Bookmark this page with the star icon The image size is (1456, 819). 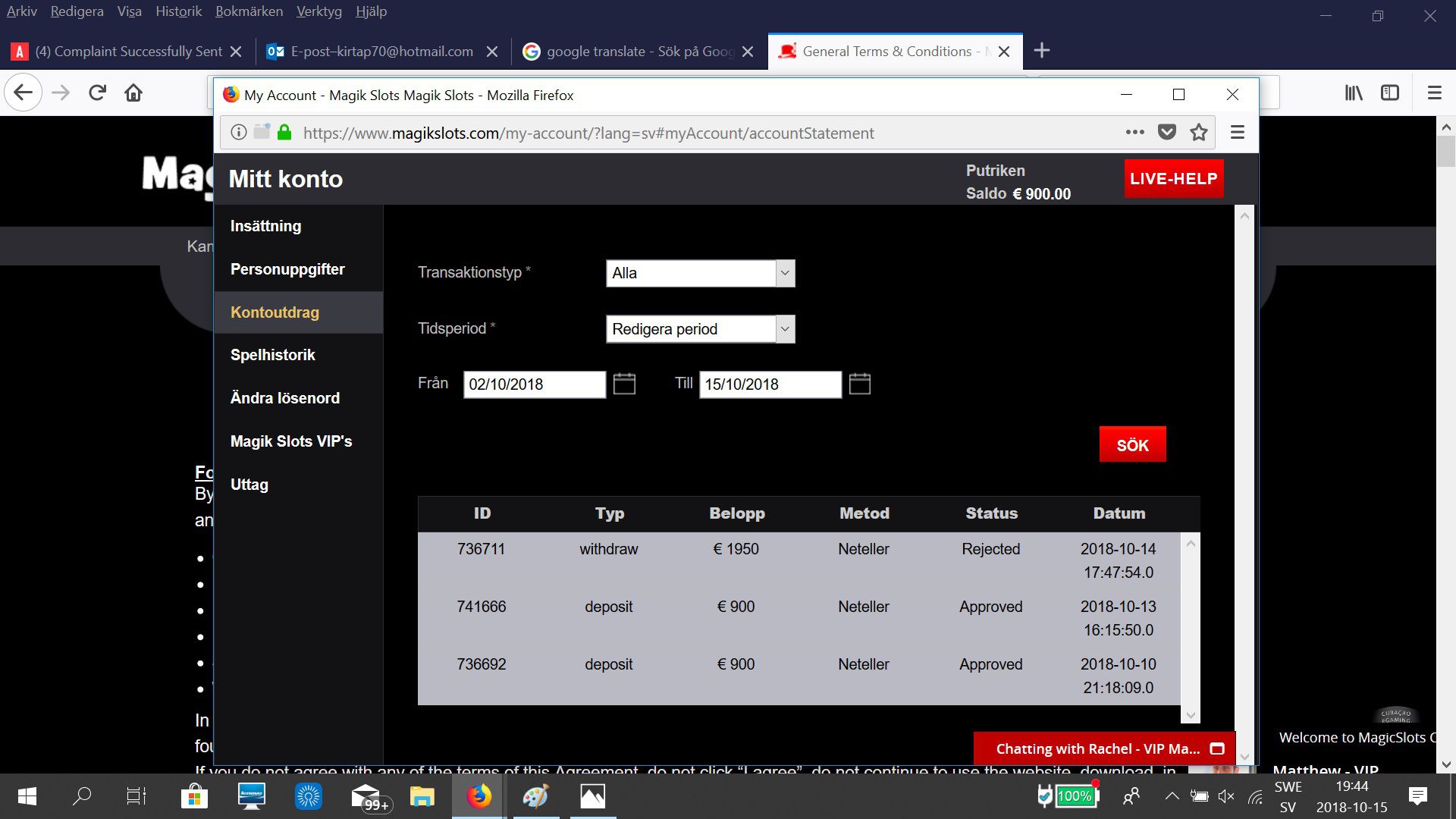click(1199, 132)
